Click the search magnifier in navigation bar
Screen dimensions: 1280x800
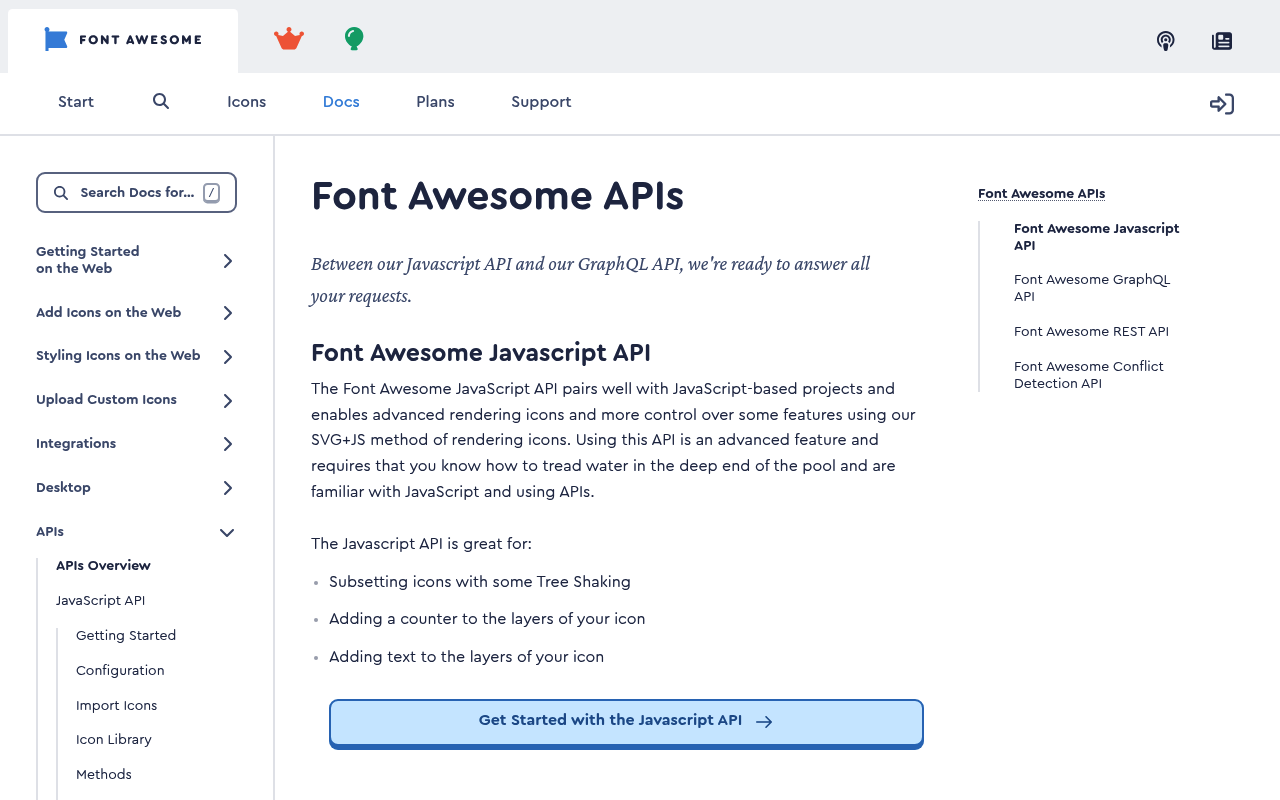161,101
